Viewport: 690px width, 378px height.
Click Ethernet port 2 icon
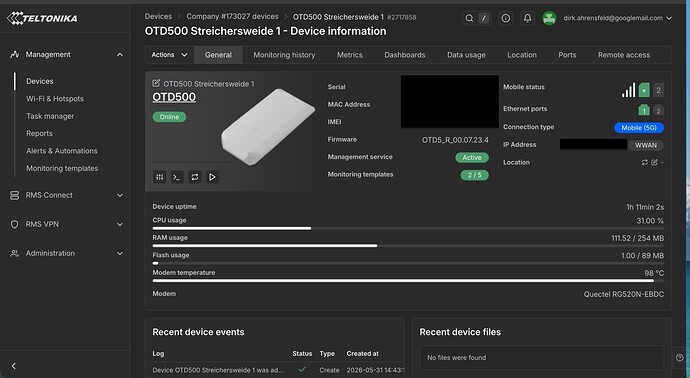(658, 110)
